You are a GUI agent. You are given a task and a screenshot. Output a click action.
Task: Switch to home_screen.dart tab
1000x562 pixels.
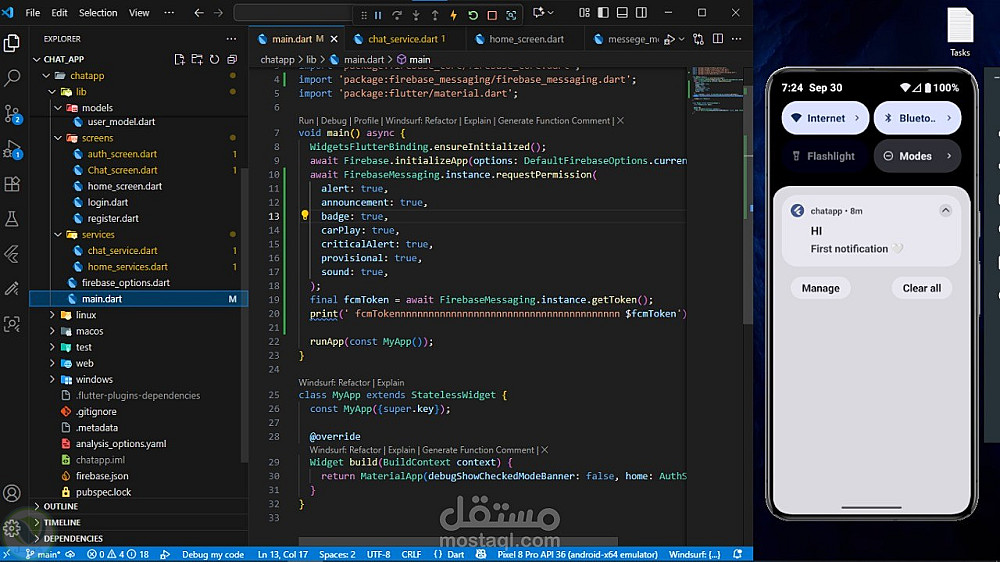click(x=526, y=39)
